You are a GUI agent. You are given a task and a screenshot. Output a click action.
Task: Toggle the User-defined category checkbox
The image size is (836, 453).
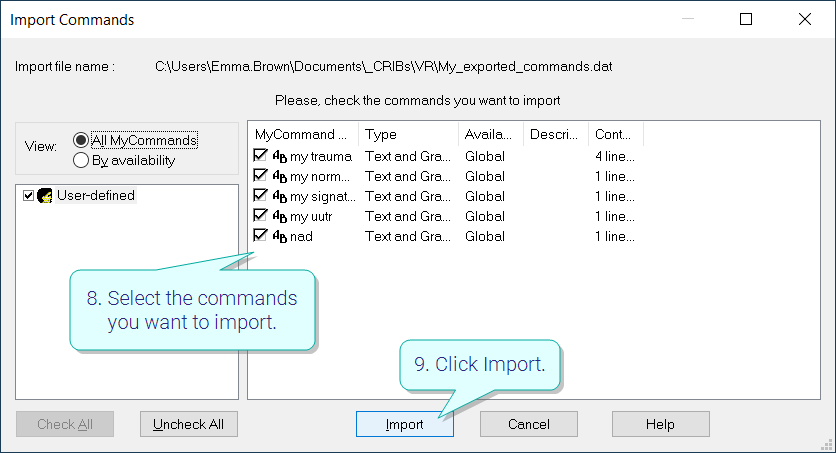coord(28,196)
